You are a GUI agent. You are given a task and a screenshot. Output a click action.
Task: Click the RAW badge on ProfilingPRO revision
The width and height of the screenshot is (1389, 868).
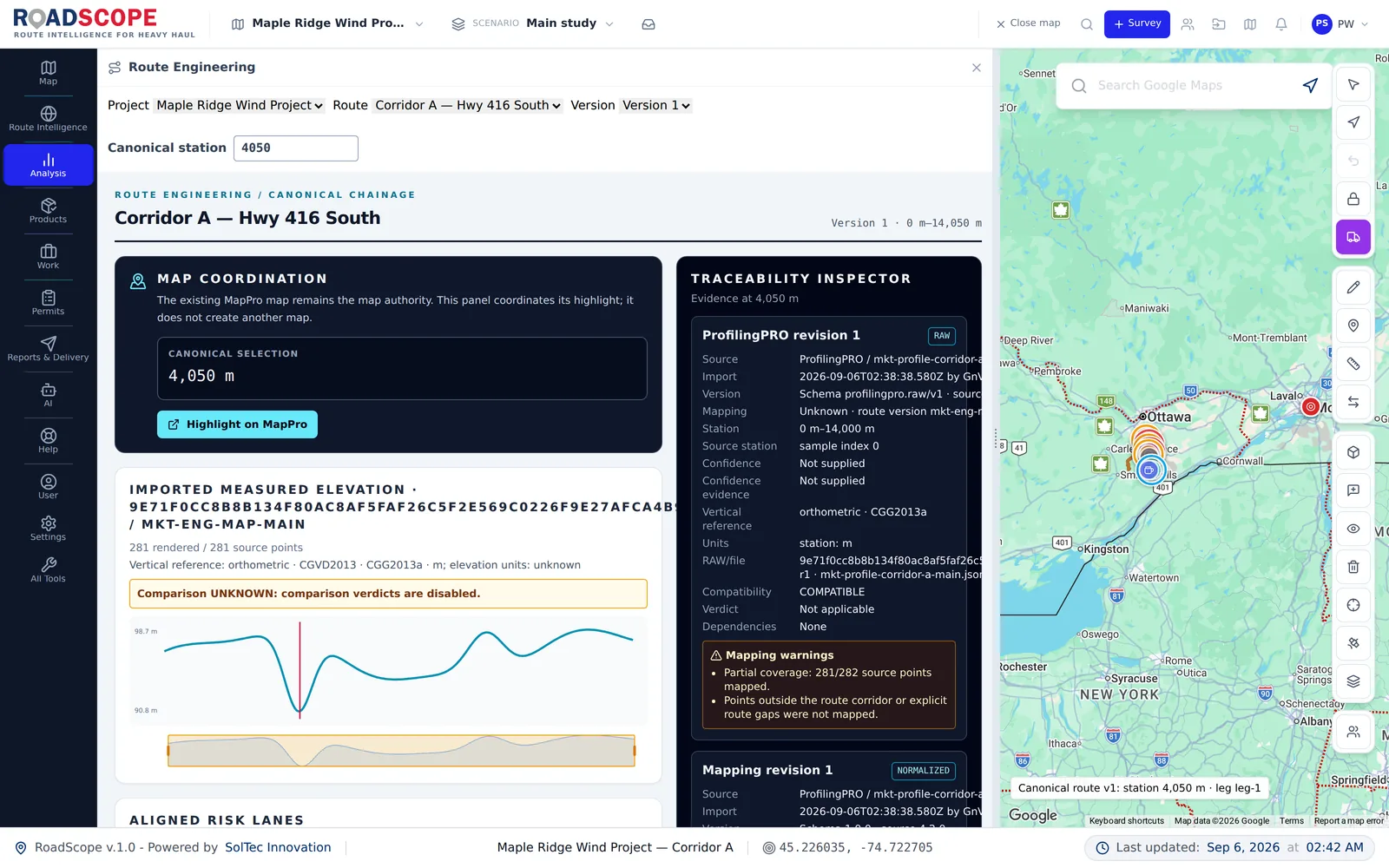pos(941,336)
